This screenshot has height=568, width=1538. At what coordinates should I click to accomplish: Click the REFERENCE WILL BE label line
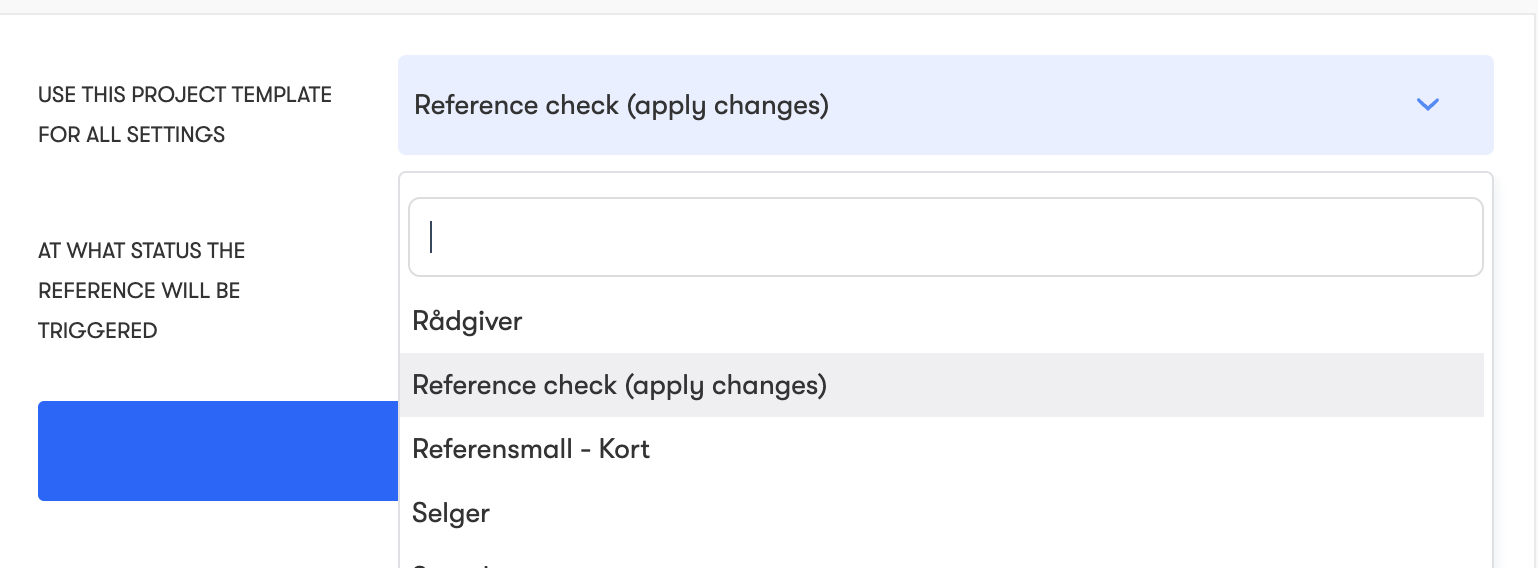pyautogui.click(x=139, y=291)
